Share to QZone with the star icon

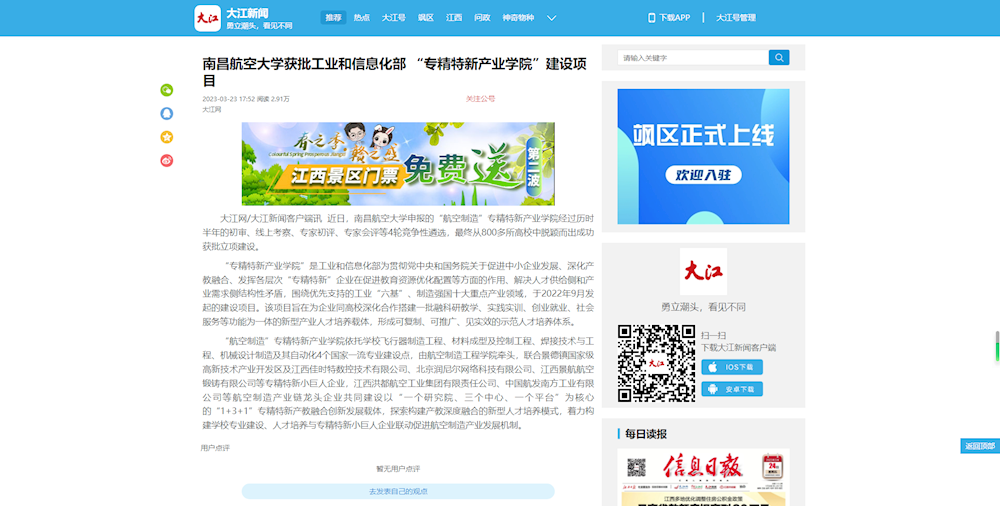(x=167, y=137)
